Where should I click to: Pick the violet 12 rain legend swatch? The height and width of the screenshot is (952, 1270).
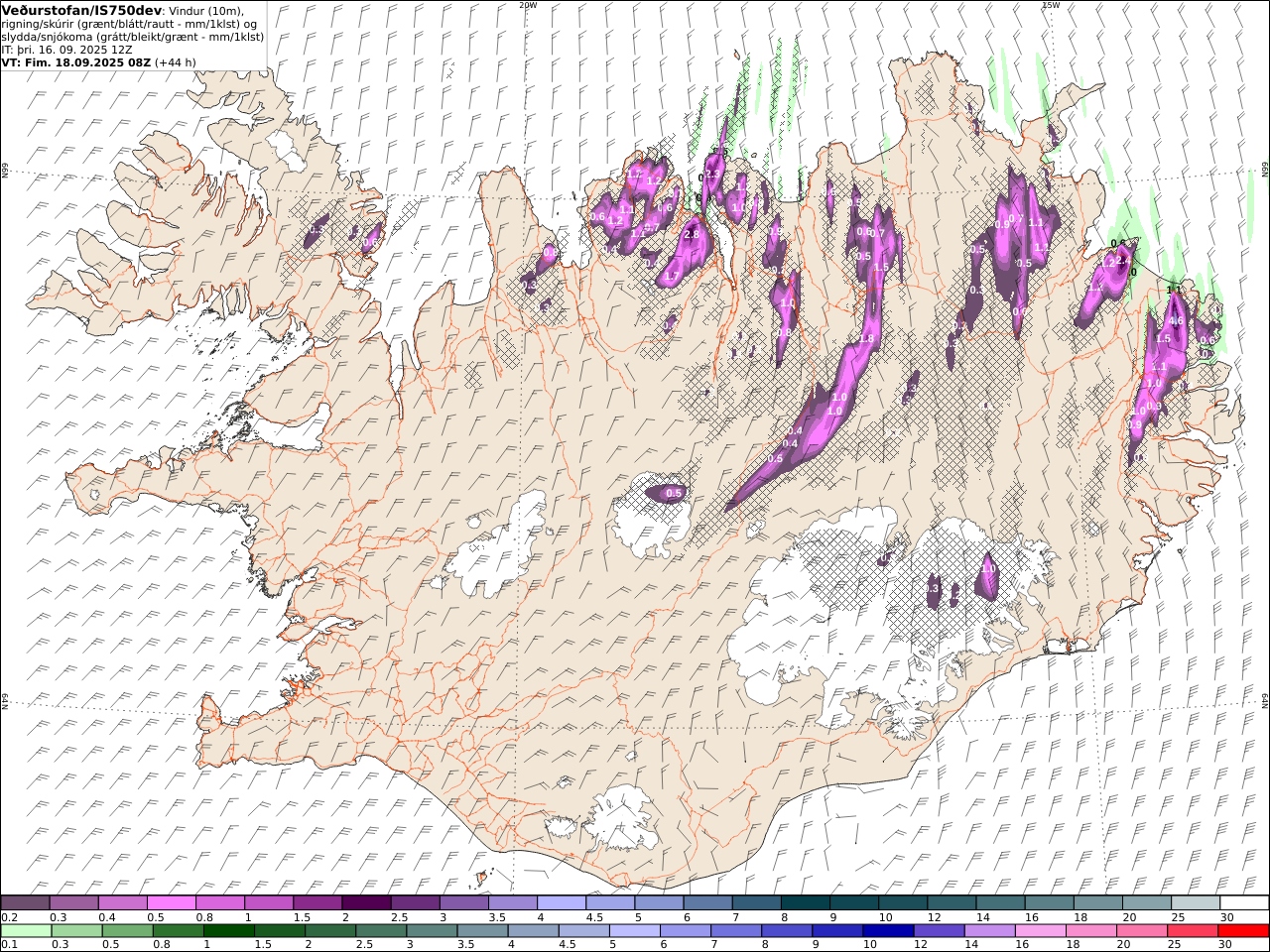click(x=938, y=931)
